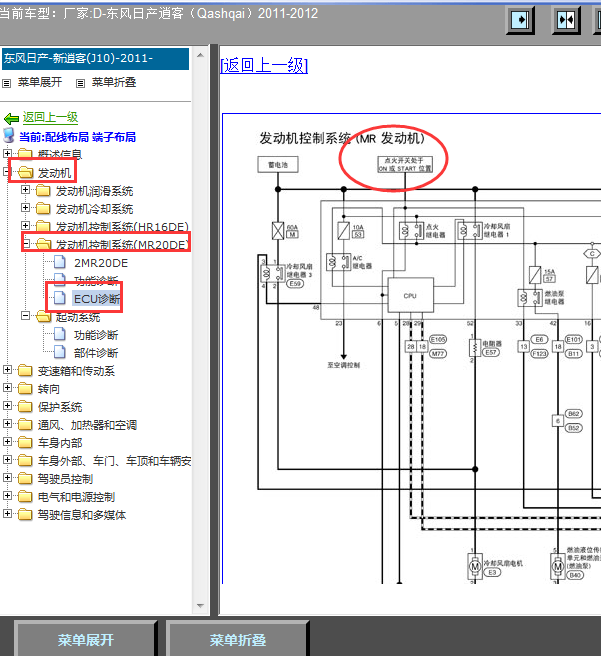Screen dimensions: 601x656
Task: Click the folder icon beside 转向
Action: click(x=25, y=389)
